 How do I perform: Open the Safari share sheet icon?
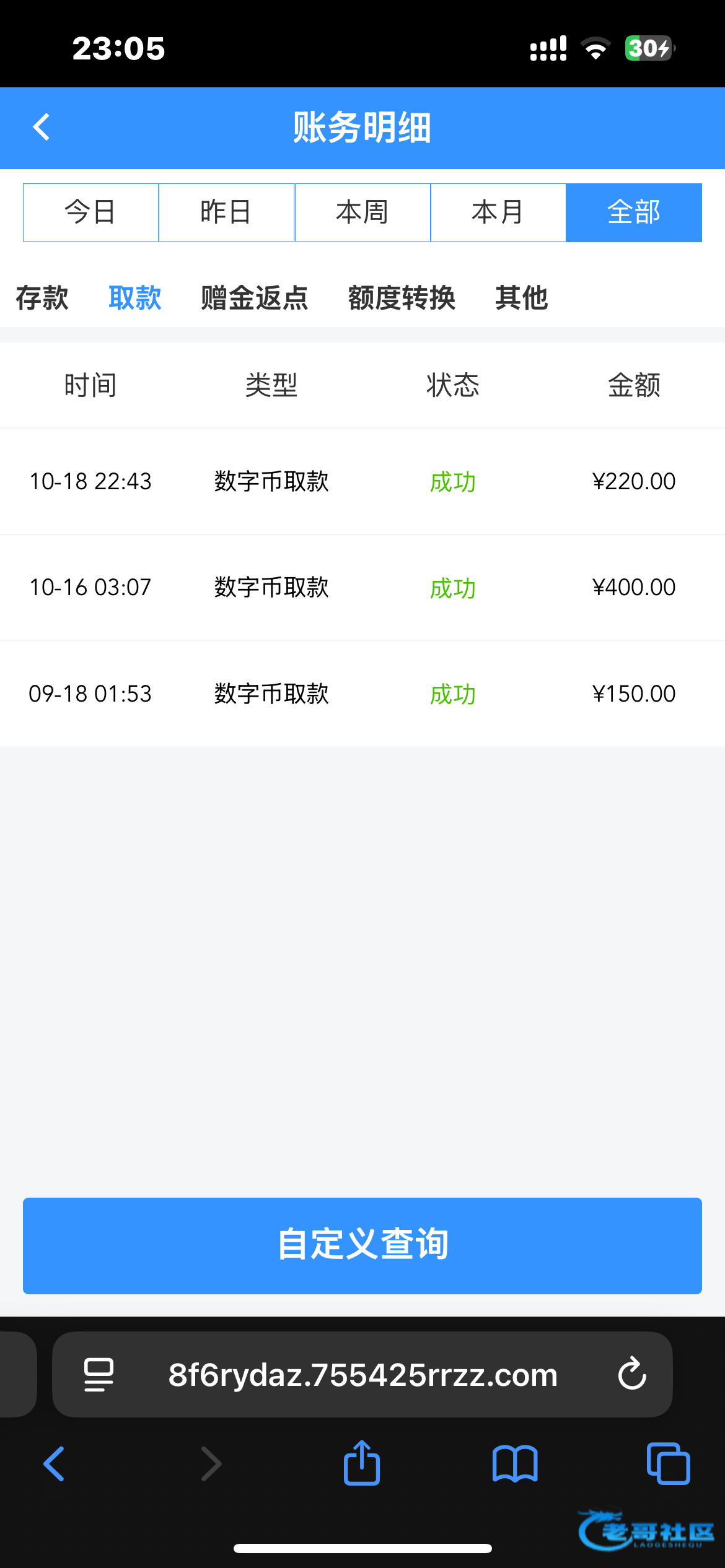click(362, 1464)
